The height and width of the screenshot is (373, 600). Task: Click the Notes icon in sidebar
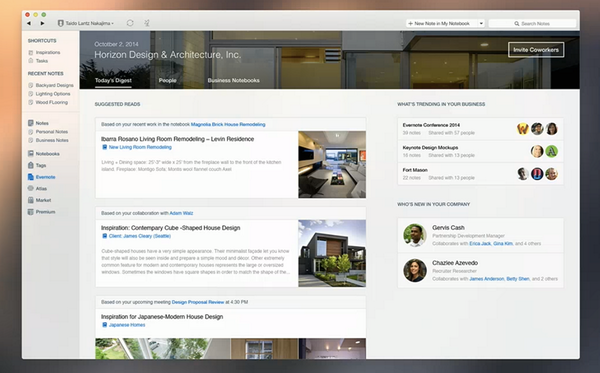31,123
